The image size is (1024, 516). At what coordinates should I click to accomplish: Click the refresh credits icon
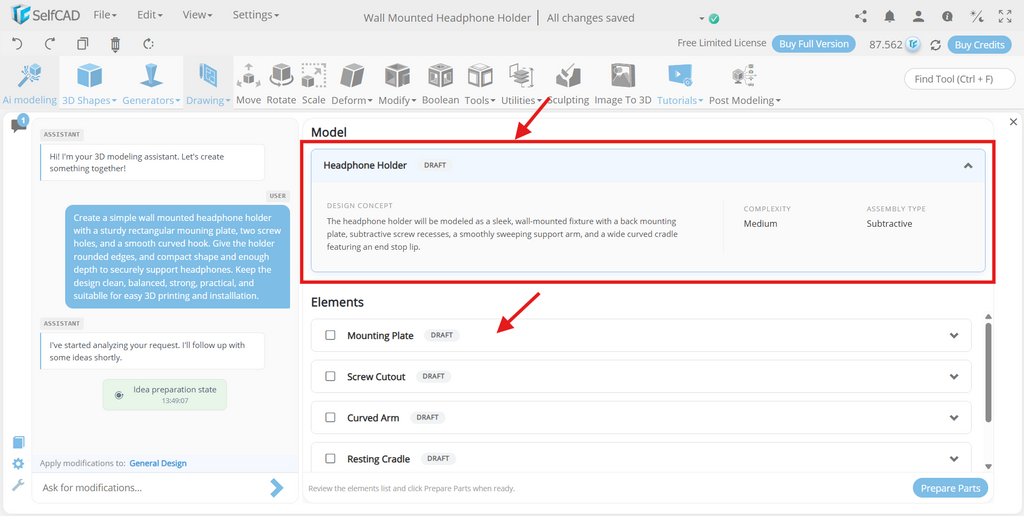(x=935, y=44)
